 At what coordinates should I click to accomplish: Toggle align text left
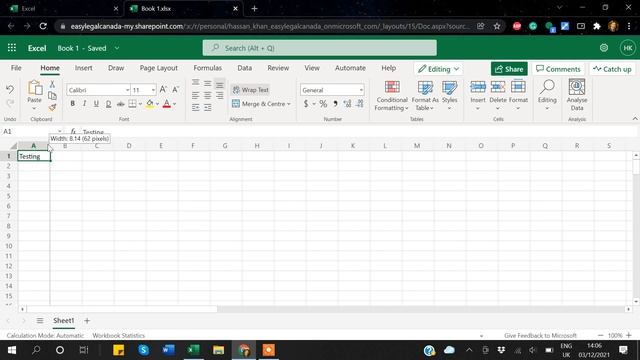click(196, 96)
